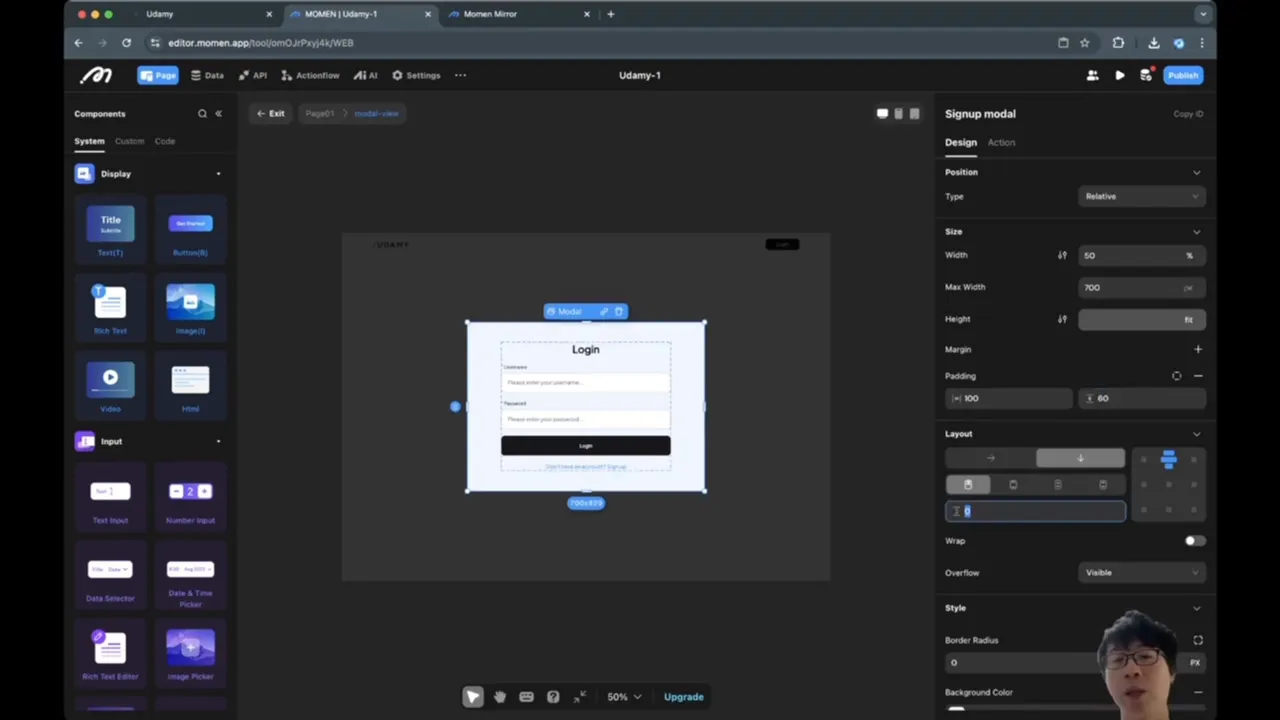Collapse the Display components group
Viewport: 1280px width, 720px height.
218,174
